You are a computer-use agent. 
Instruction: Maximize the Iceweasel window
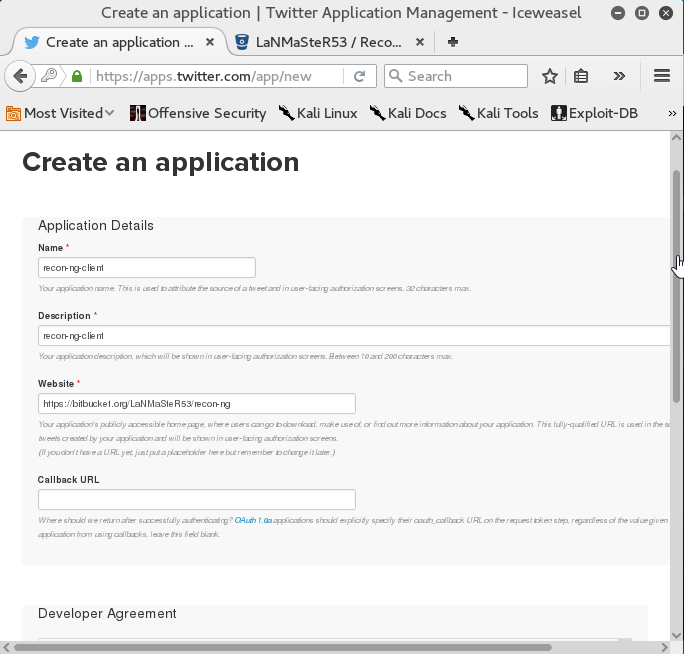[x=642, y=13]
